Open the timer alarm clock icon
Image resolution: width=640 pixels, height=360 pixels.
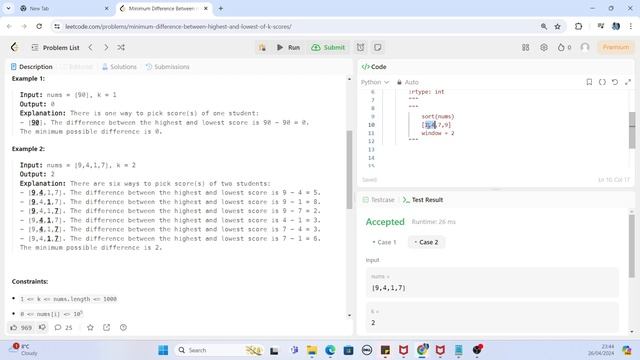360,47
